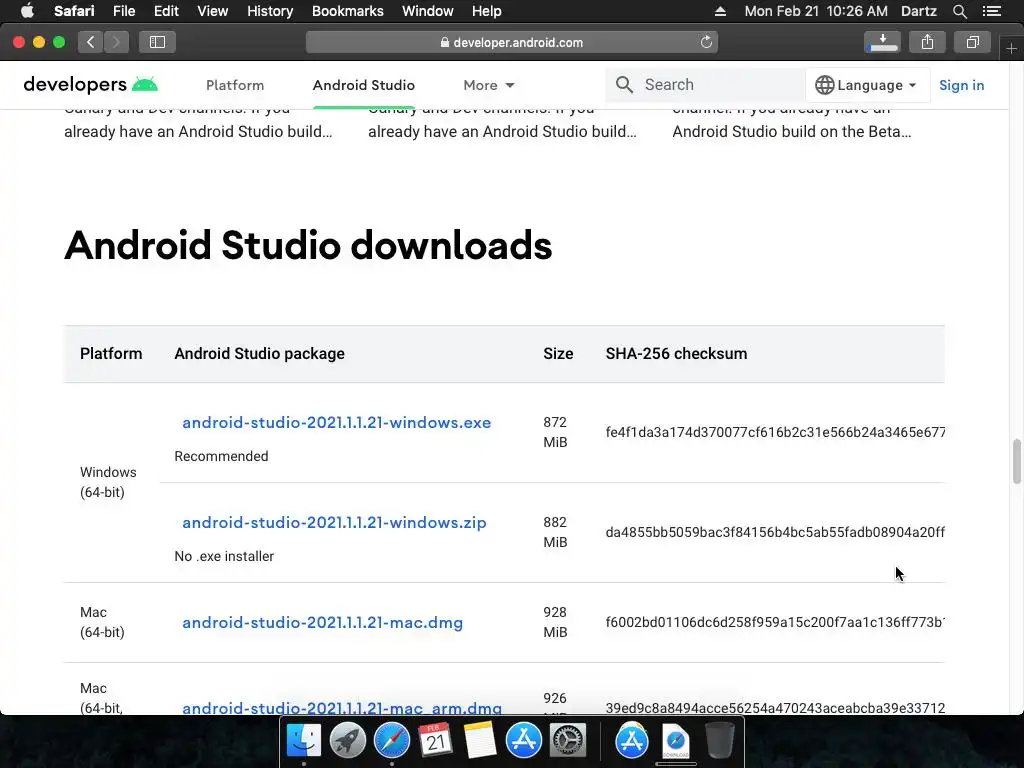Click the Android Studio downloads heading

308,246
